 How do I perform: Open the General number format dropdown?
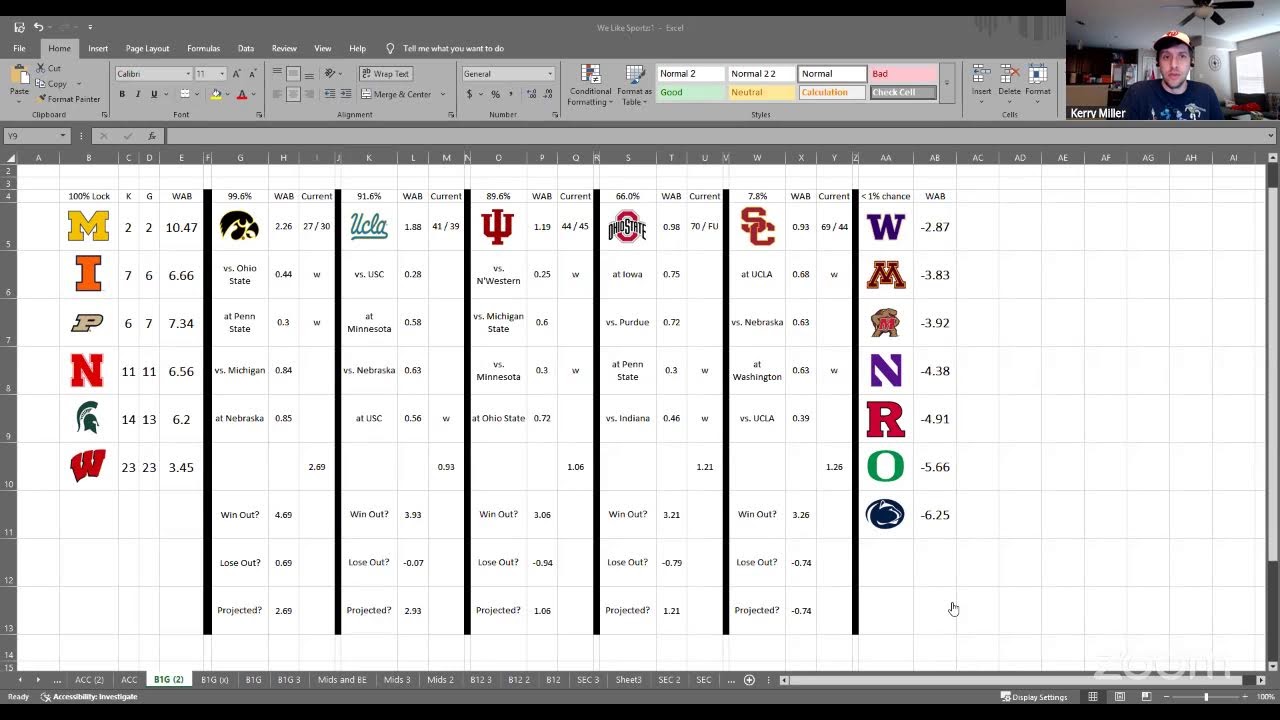click(x=549, y=74)
